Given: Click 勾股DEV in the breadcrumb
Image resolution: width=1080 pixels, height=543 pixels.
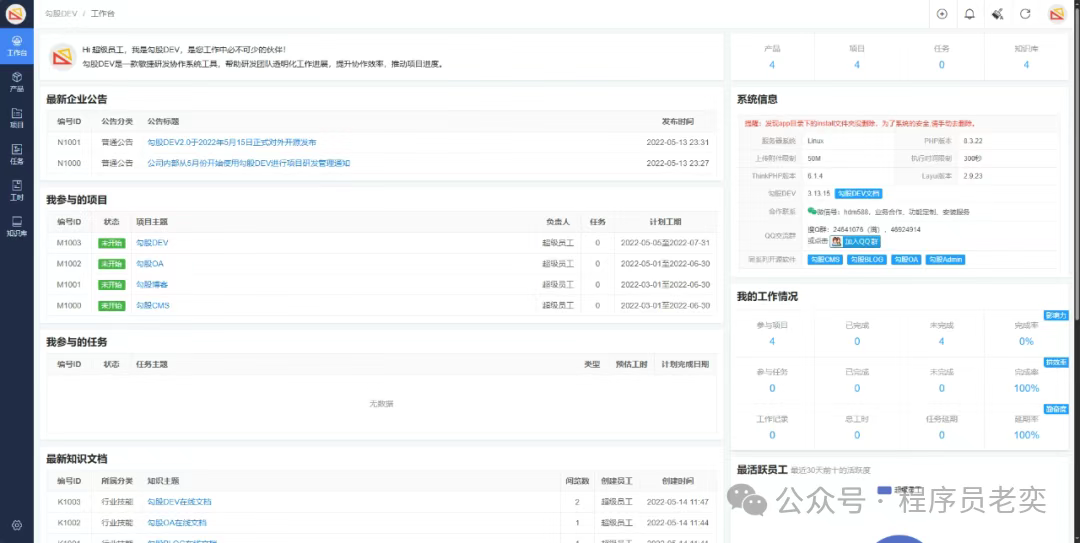Looking at the screenshot, I should pos(61,14).
